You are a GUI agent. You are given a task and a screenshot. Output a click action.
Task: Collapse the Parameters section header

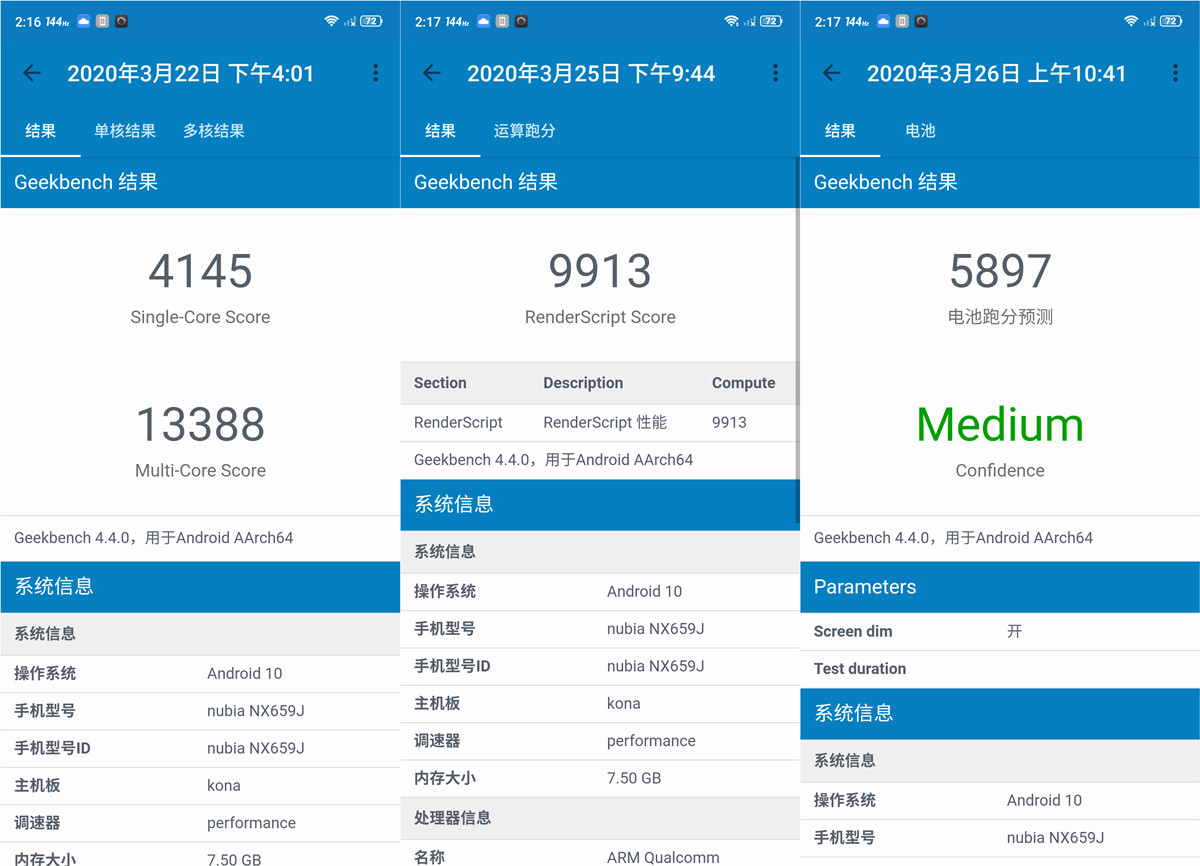pyautogui.click(x=999, y=587)
